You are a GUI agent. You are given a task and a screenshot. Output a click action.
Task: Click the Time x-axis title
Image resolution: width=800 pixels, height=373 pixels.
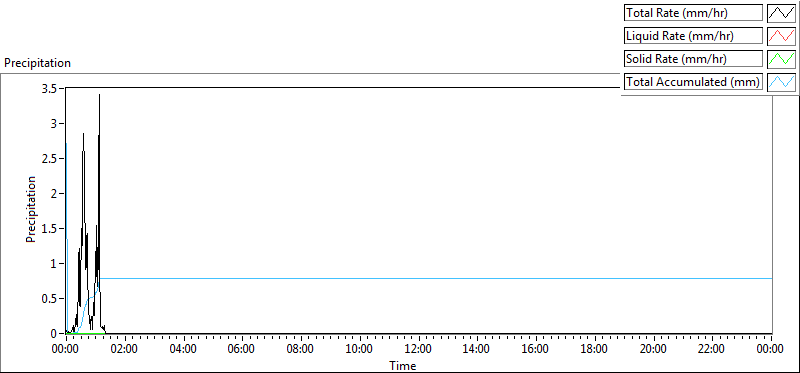[403, 366]
